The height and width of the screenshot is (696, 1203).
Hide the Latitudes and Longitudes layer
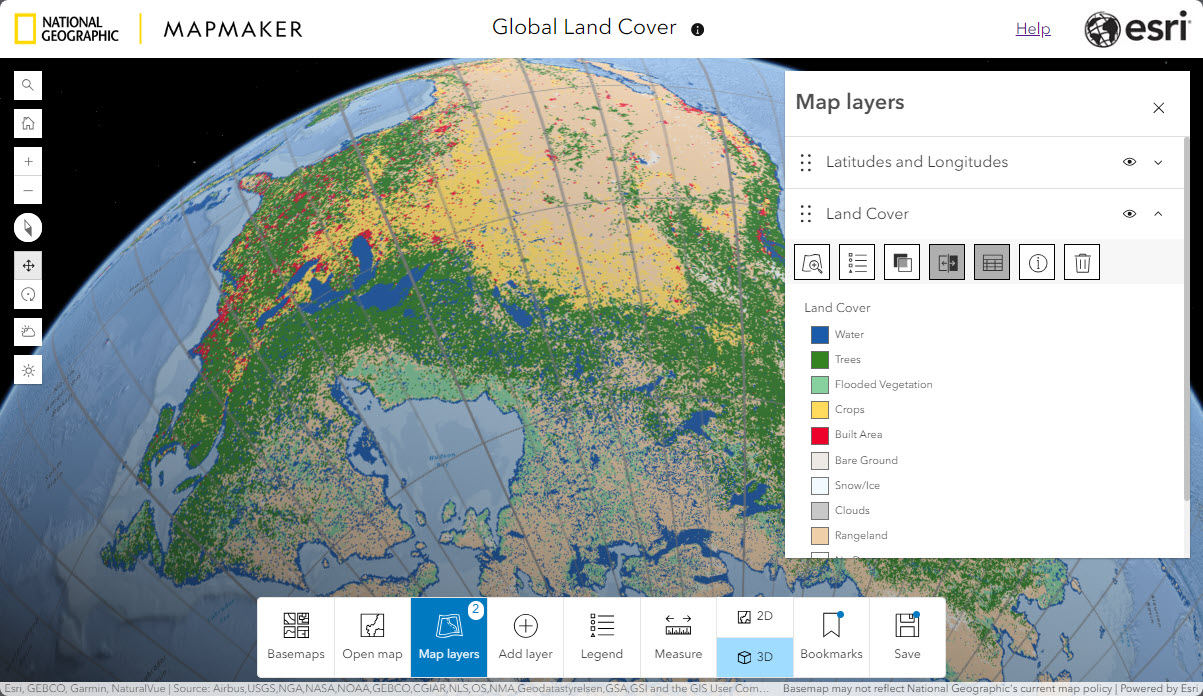1129,162
